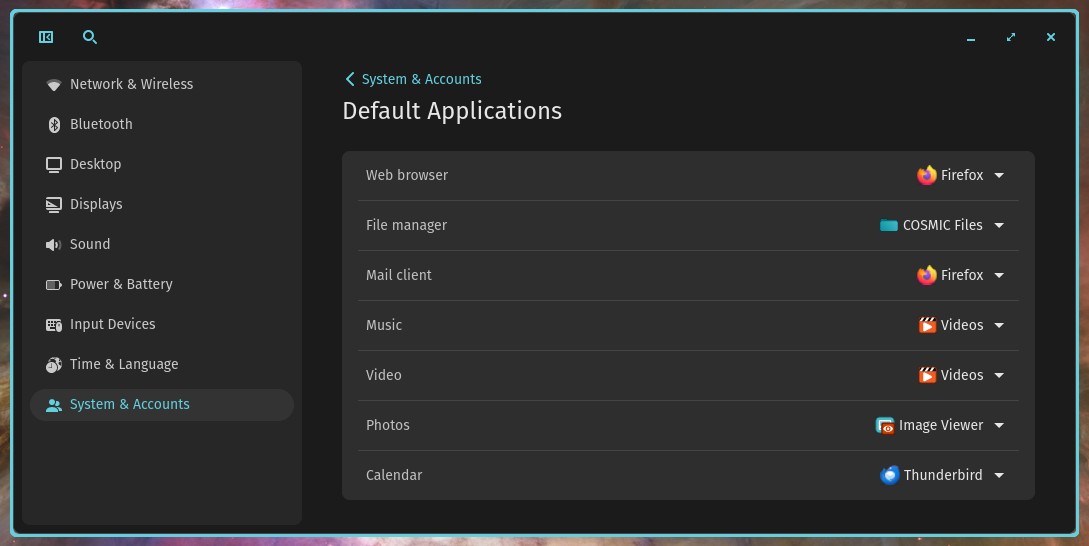
Task: Click the Power & Battery icon
Action: (53, 285)
